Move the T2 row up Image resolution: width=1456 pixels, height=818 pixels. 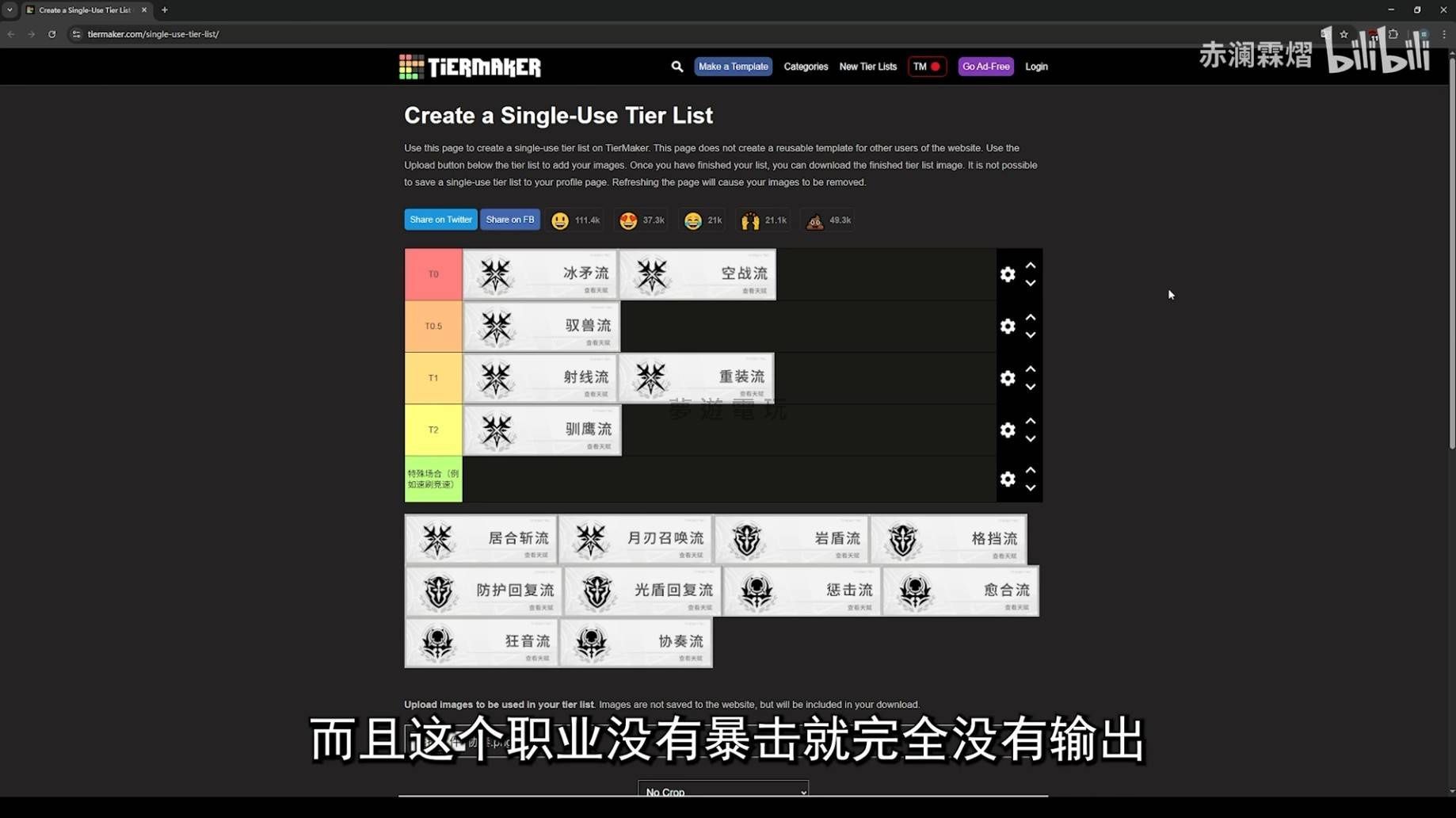1031,421
